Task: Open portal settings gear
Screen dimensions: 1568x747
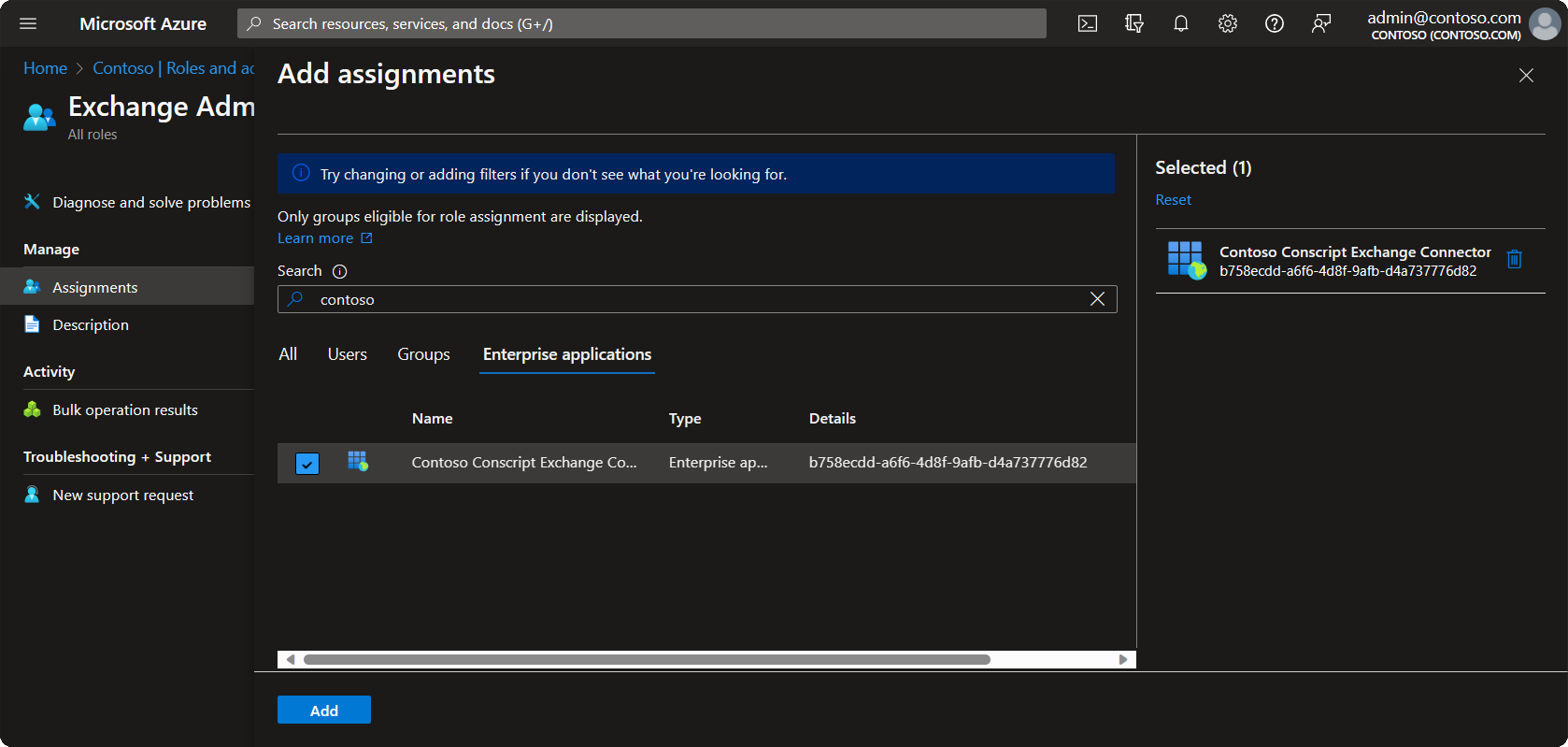Action: 1228,23
